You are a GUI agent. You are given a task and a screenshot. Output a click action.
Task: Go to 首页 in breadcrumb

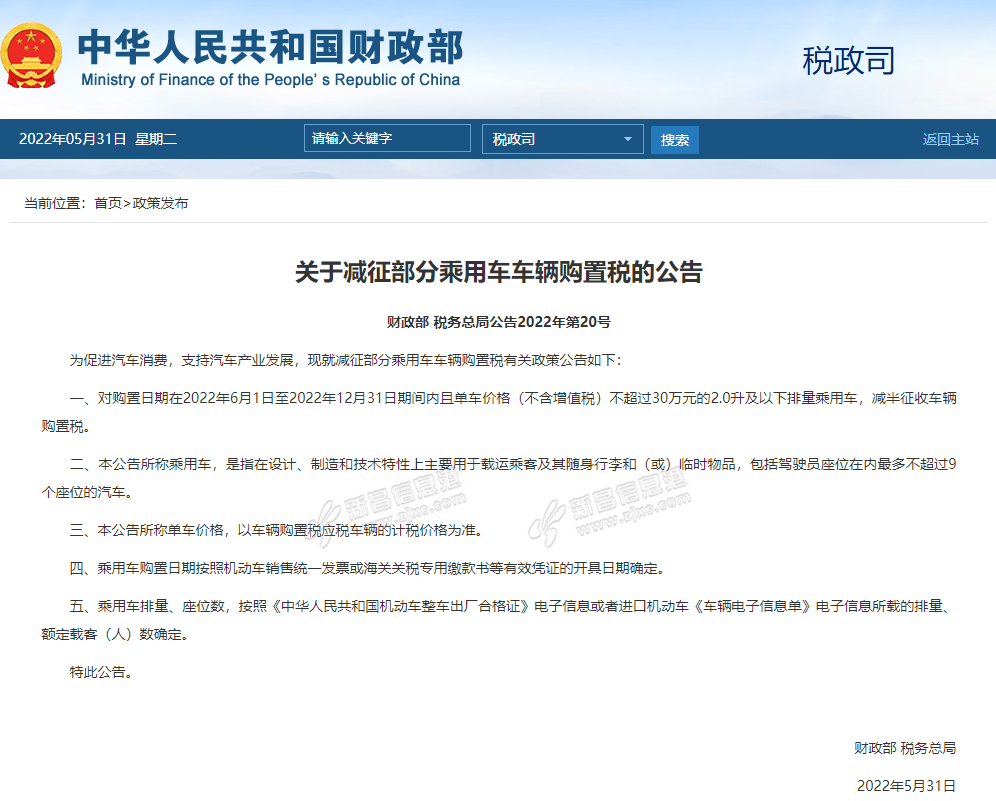[107, 203]
